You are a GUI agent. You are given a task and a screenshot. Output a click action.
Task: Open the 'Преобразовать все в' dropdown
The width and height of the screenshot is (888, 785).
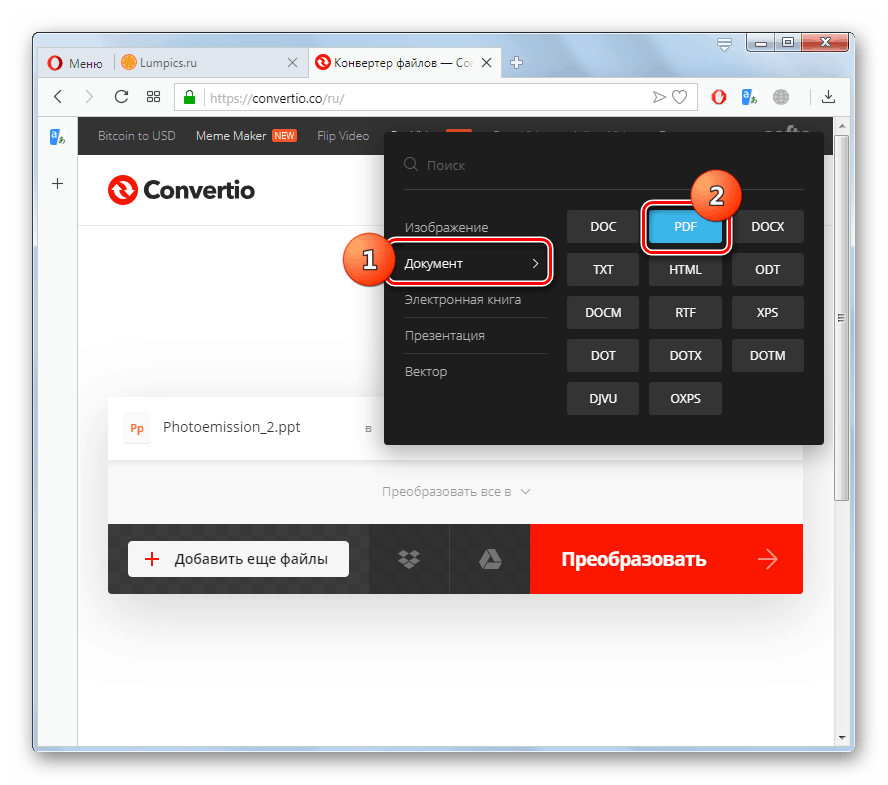[x=455, y=491]
